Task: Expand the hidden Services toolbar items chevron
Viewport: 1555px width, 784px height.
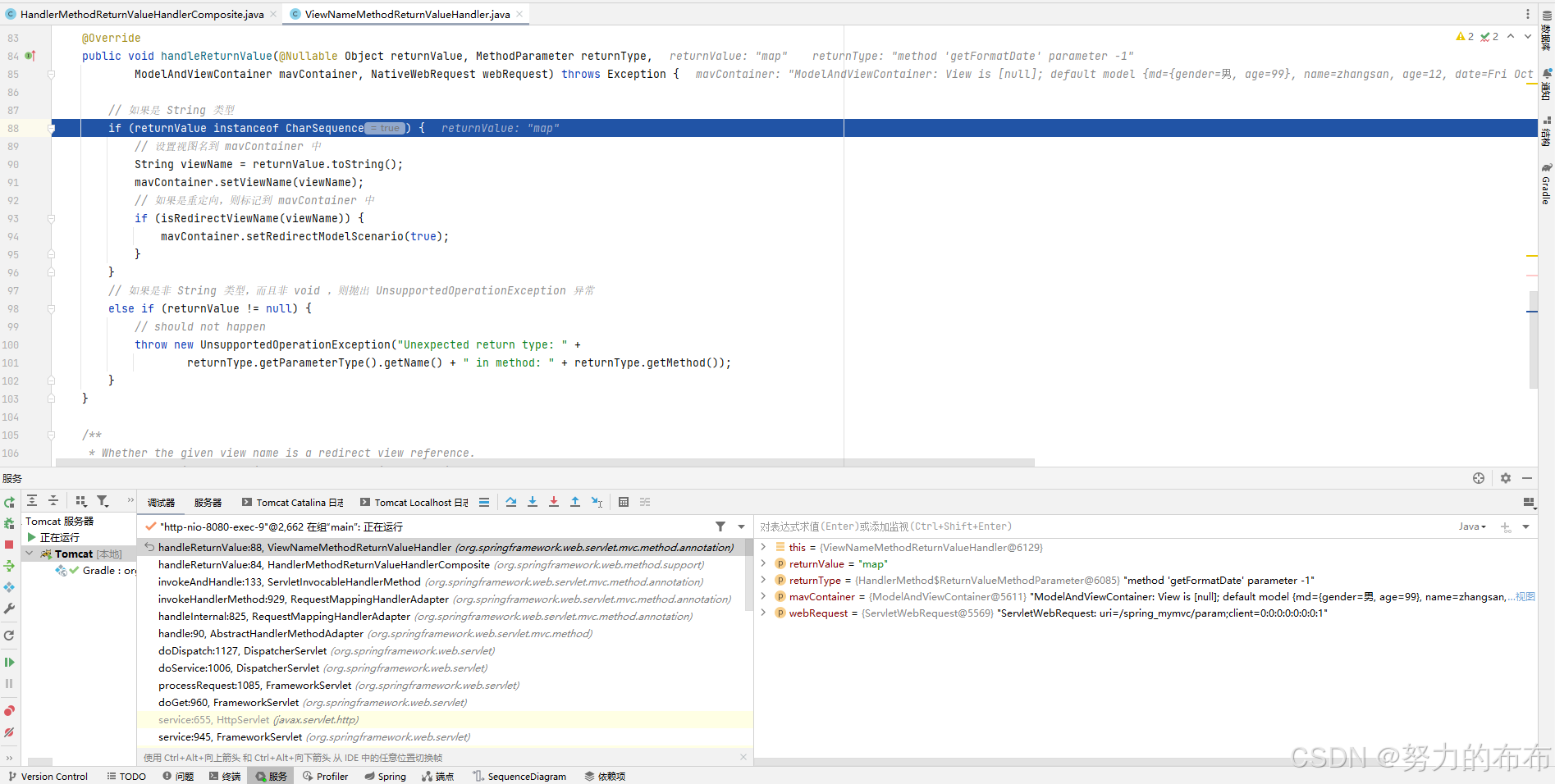Action: 130,500
